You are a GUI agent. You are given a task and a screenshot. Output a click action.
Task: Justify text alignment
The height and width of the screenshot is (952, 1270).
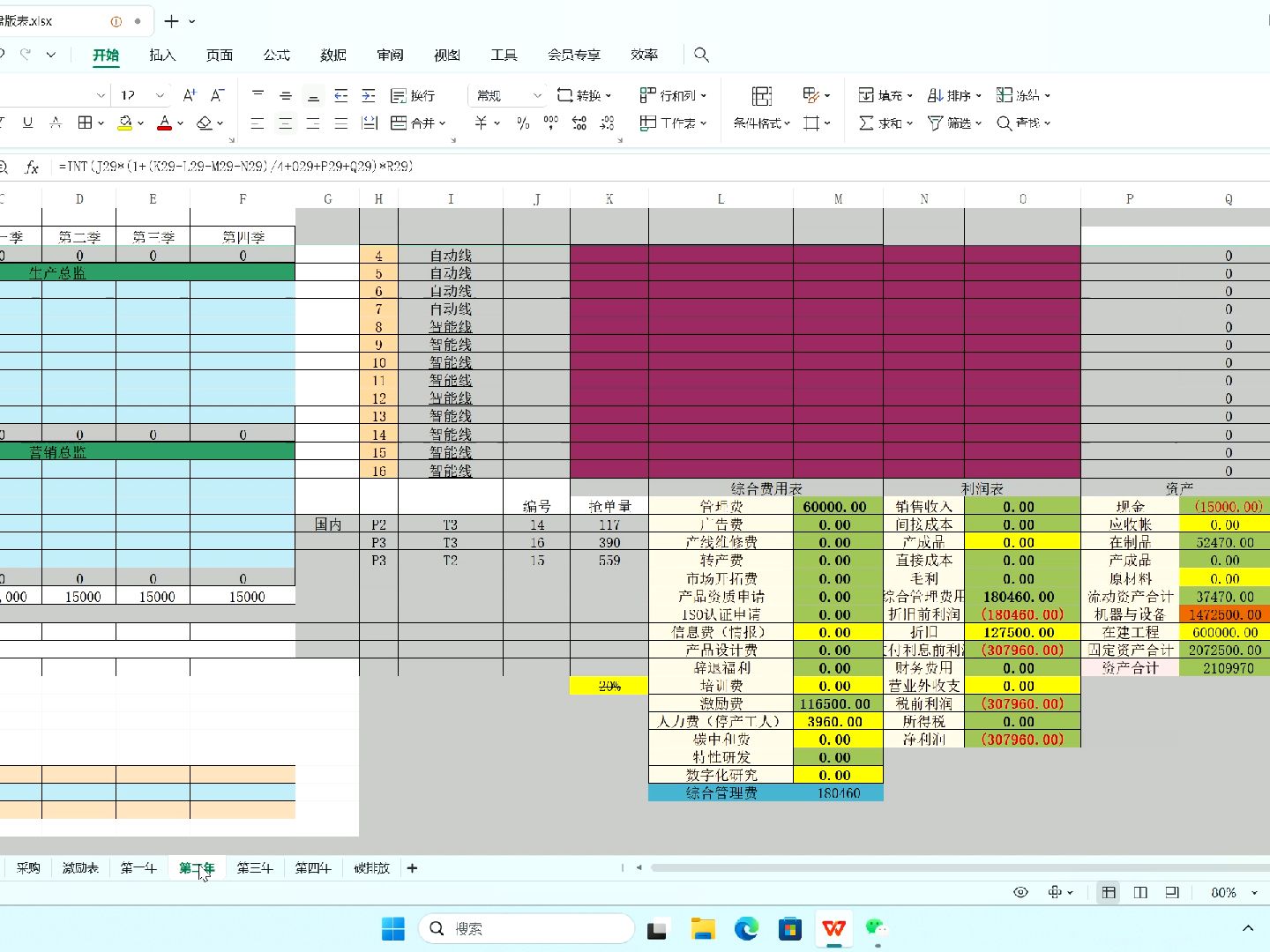pos(341,123)
